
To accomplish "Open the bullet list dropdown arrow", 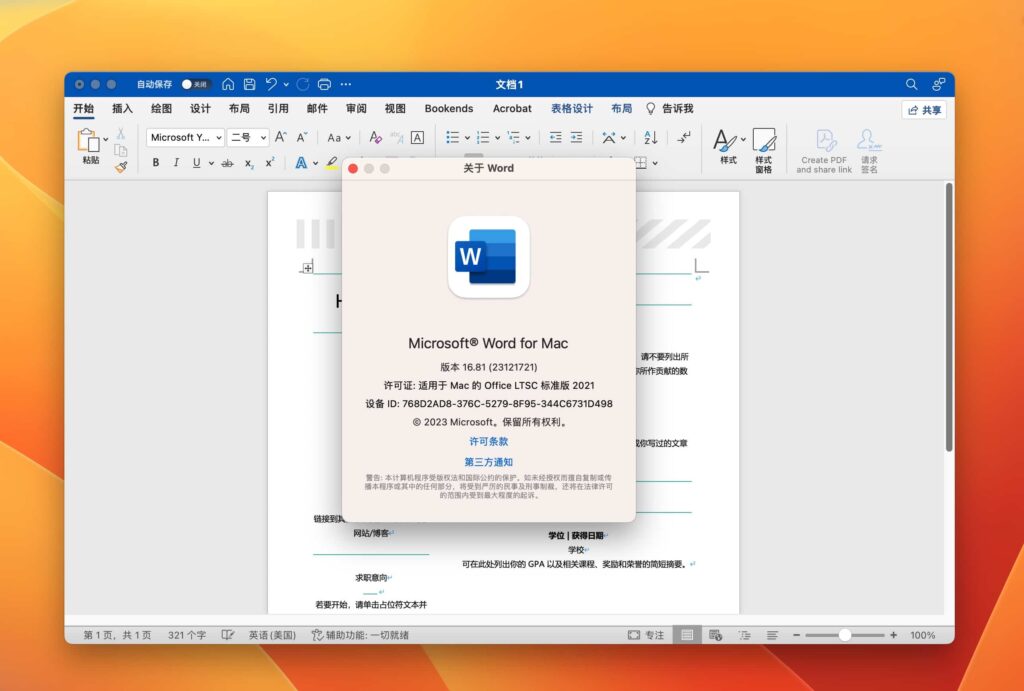I will pyautogui.click(x=467, y=137).
